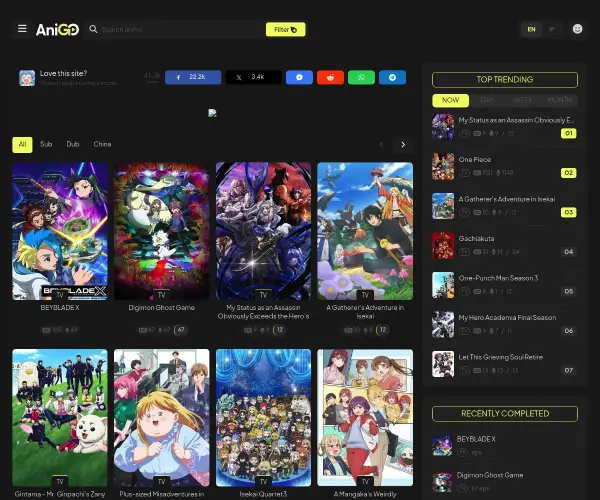This screenshot has width=600, height=500.
Task: Click rank 01 badge
Action: (x=569, y=133)
